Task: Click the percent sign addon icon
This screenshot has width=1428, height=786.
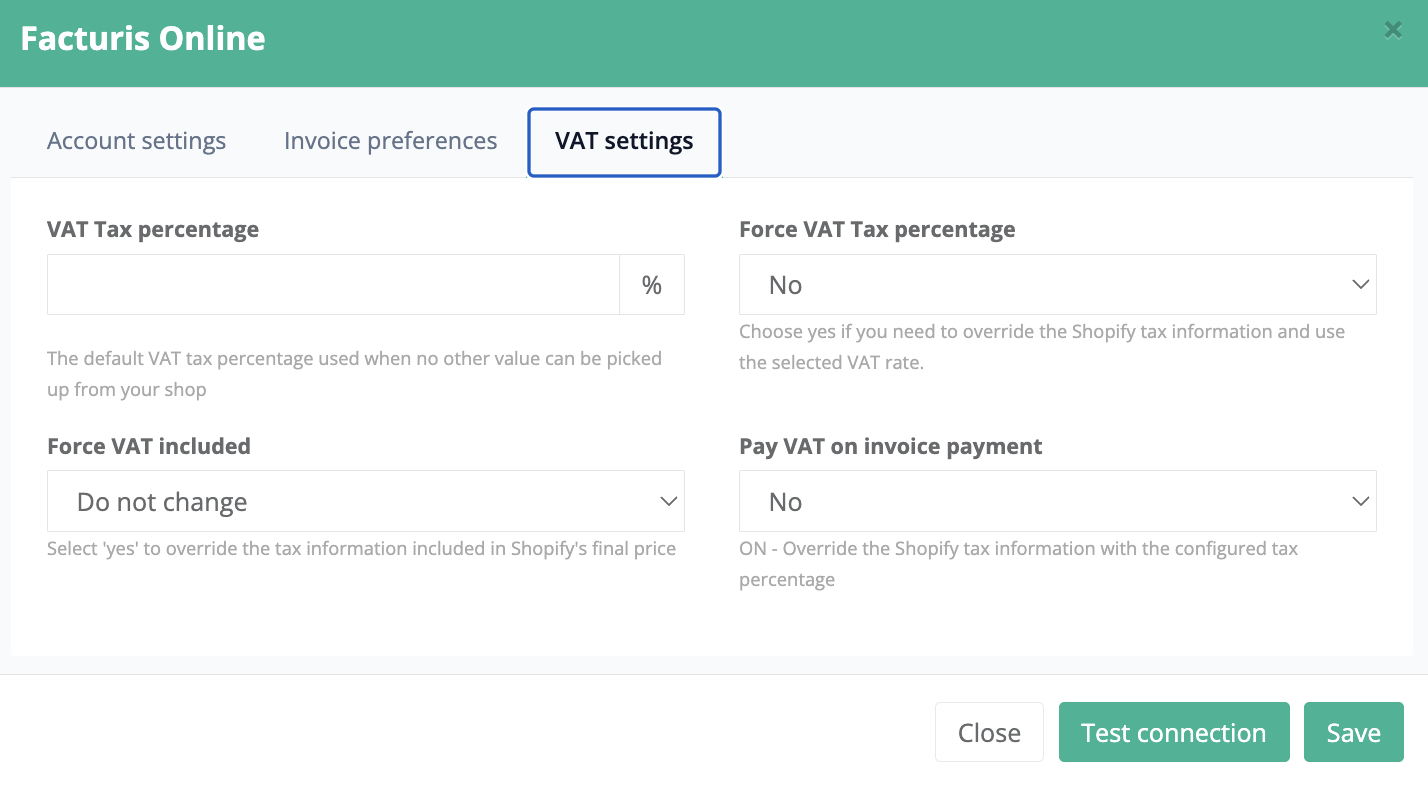Action: click(652, 285)
